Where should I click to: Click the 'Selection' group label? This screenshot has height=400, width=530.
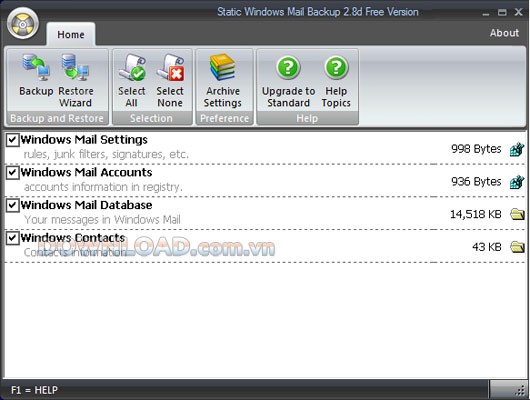[x=151, y=118]
